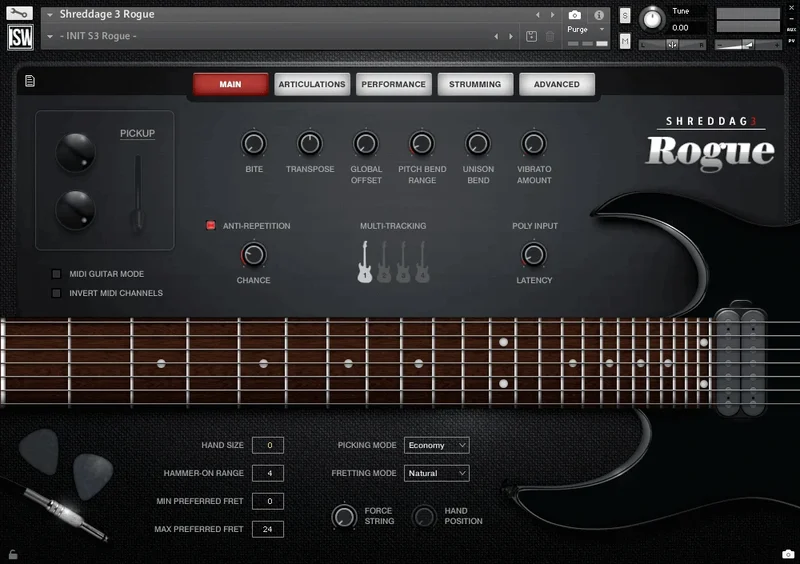800x564 pixels.
Task: Click the PICKUP label link
Action: (x=137, y=134)
